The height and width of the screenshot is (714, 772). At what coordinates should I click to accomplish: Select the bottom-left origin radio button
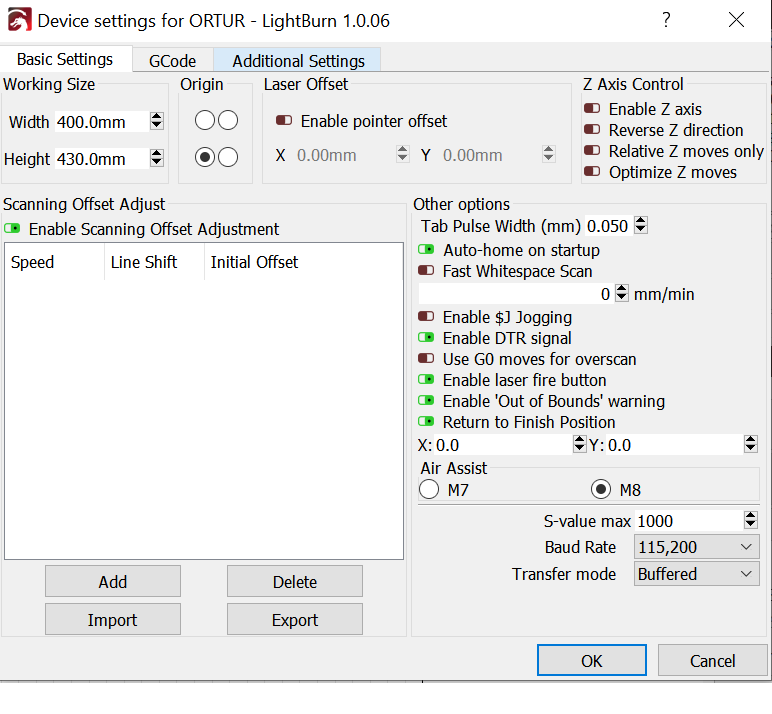(x=204, y=158)
